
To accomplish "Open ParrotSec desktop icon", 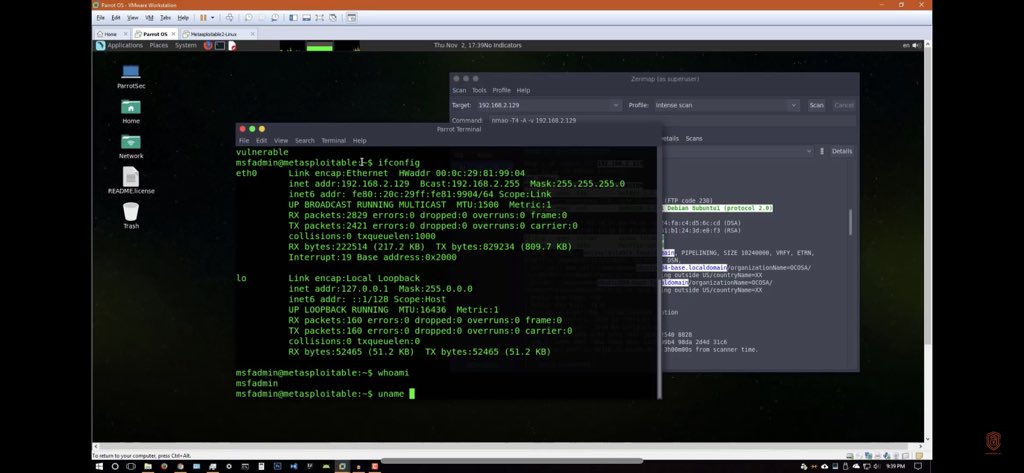I will (x=131, y=76).
